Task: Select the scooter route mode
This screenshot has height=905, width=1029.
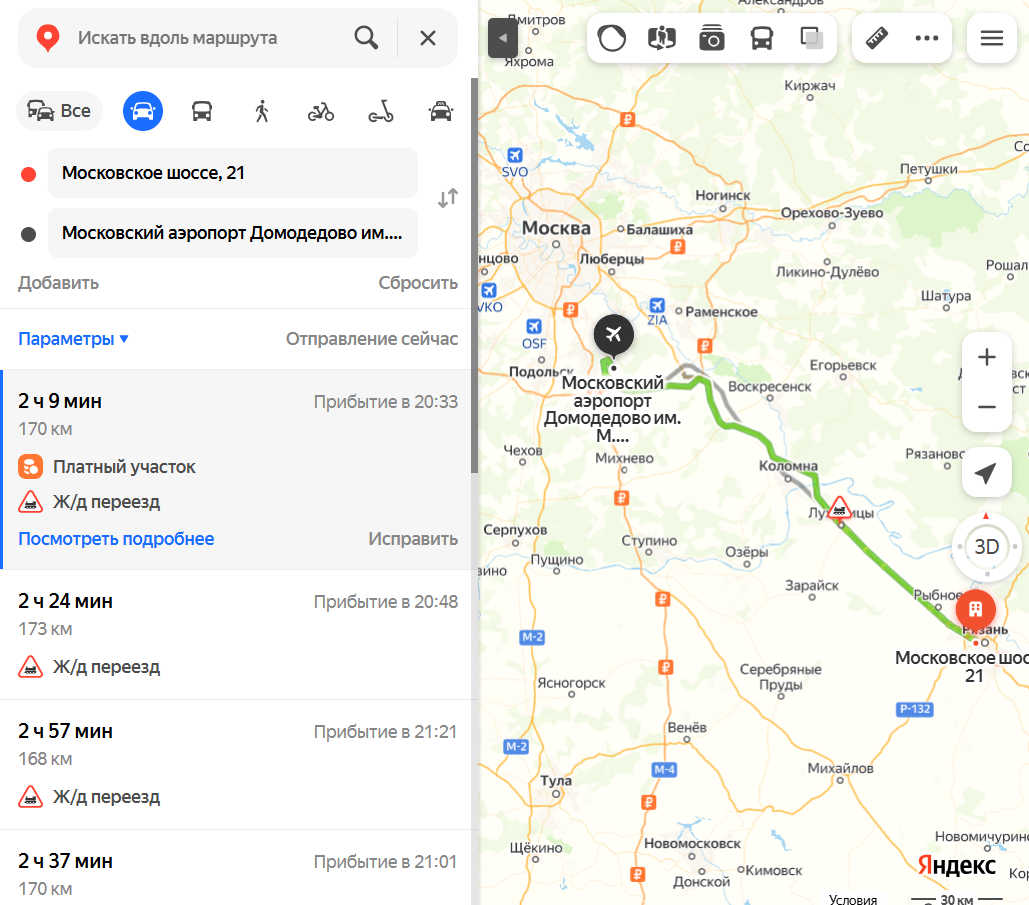Action: [x=381, y=111]
